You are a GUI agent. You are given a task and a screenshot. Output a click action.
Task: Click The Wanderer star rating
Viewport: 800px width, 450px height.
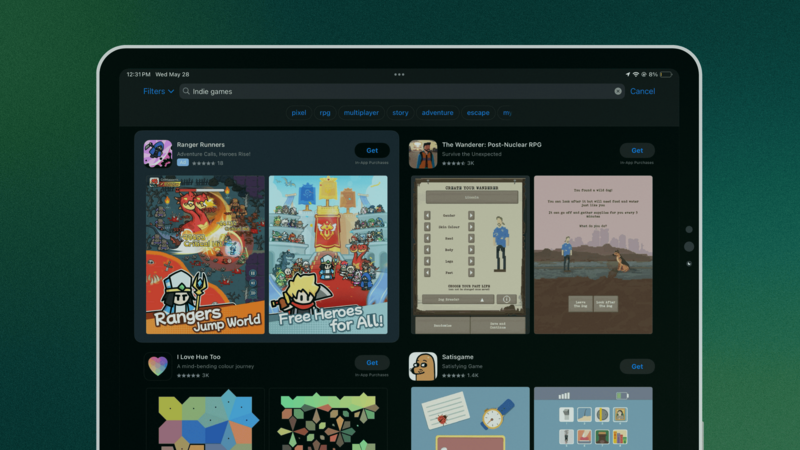(454, 163)
